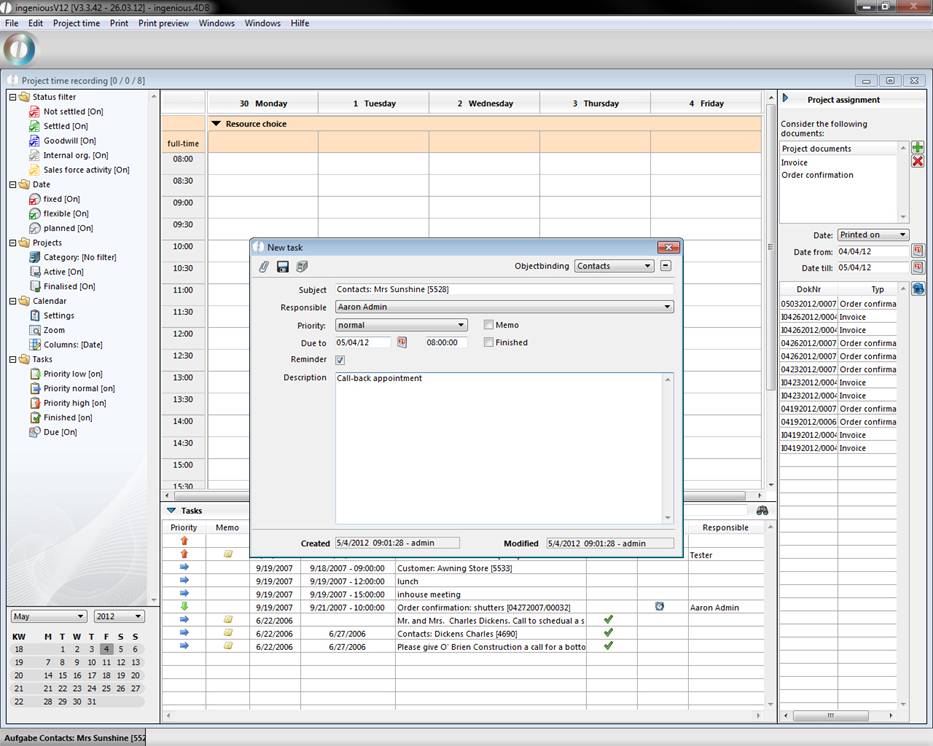
Task: Open the Objectbinding dropdown showing Contacts
Action: [614, 266]
